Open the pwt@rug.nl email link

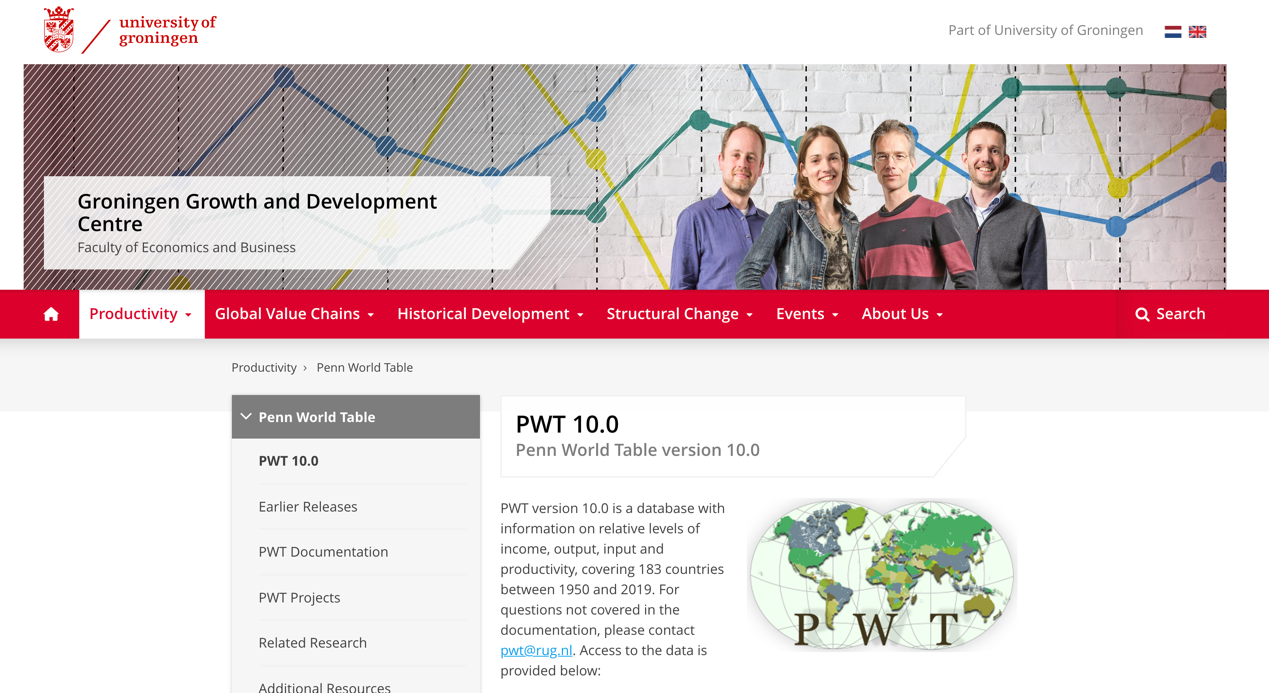(536, 650)
